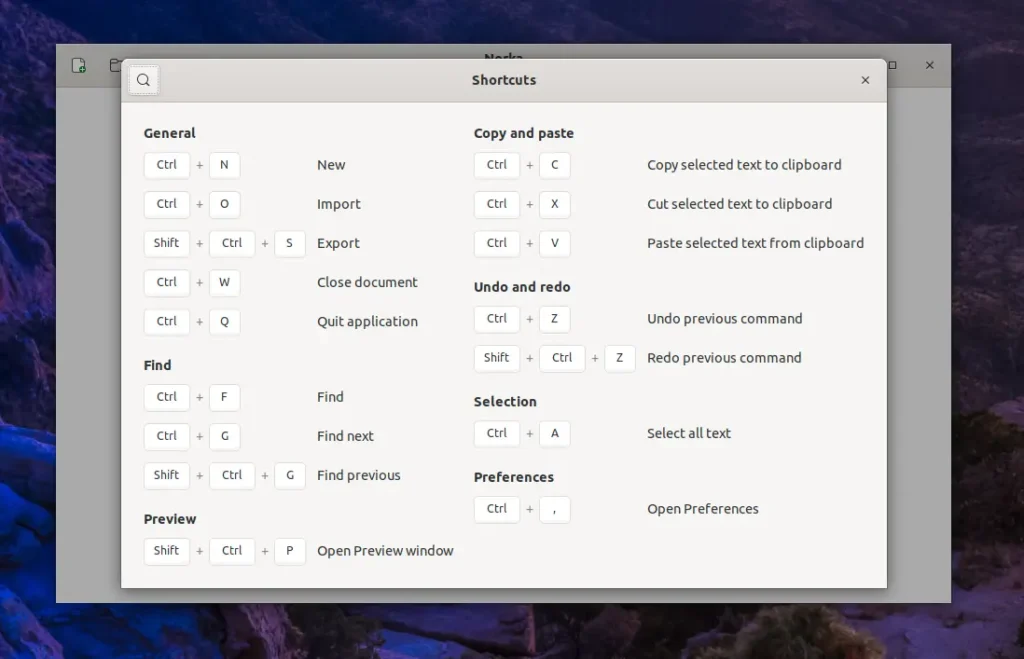The image size is (1024, 659).
Task: Select the Close document shortcut label
Action: pos(367,282)
